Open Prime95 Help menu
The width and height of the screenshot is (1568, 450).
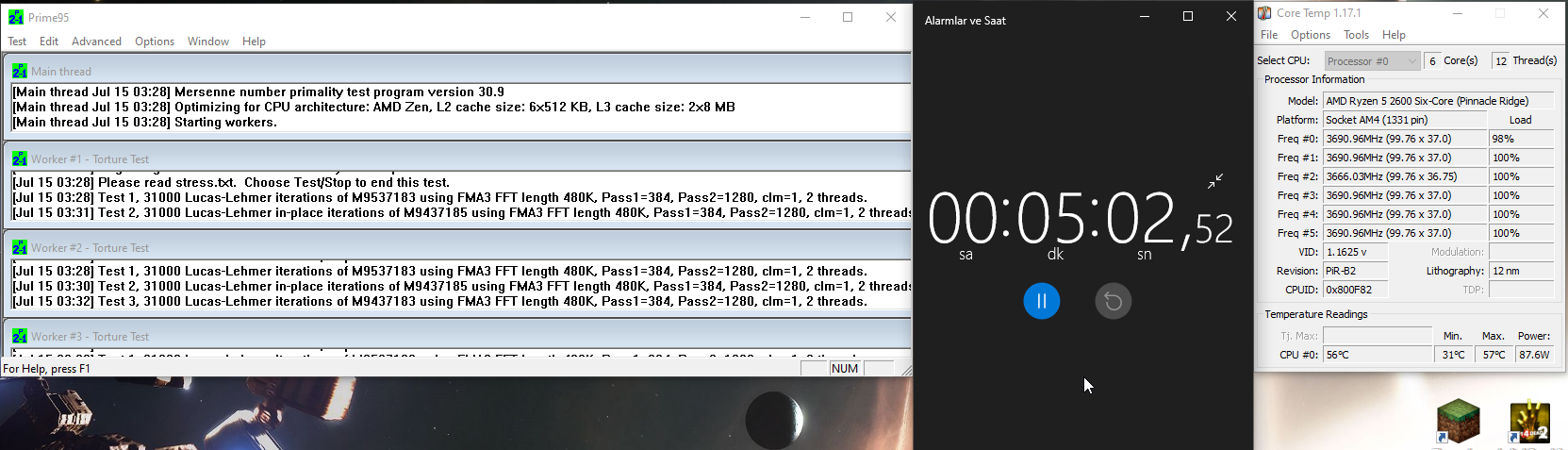pyautogui.click(x=254, y=42)
